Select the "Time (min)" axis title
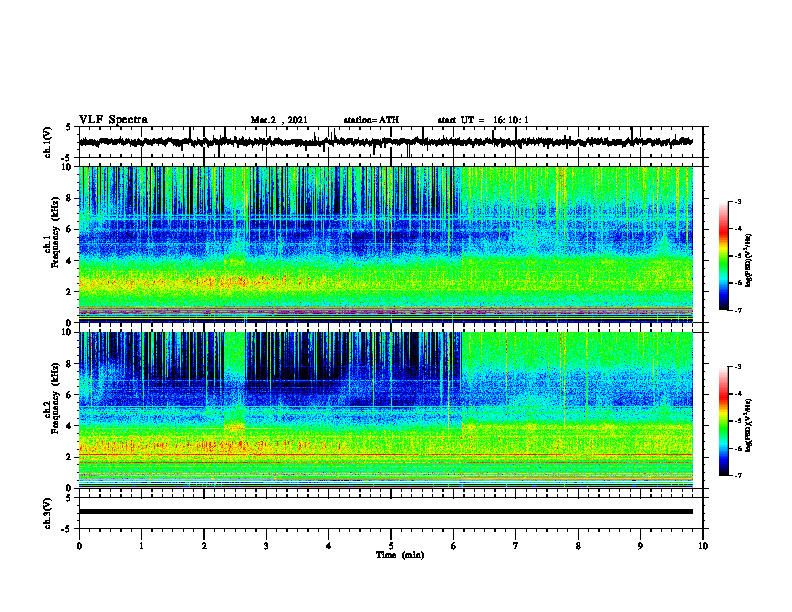Image resolution: width=792 pixels, height=612 pixels. [x=400, y=555]
